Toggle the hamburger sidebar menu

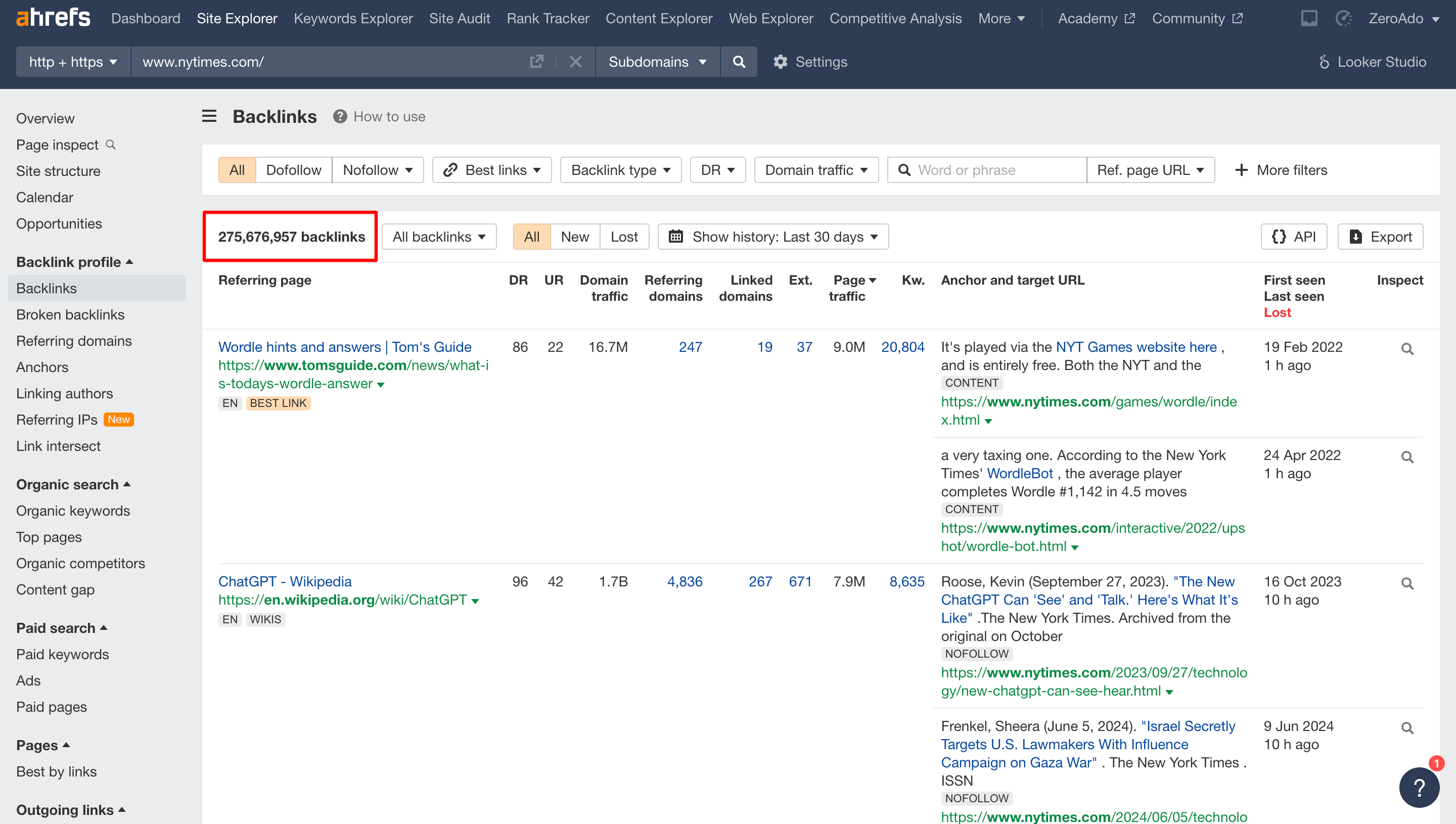click(209, 117)
